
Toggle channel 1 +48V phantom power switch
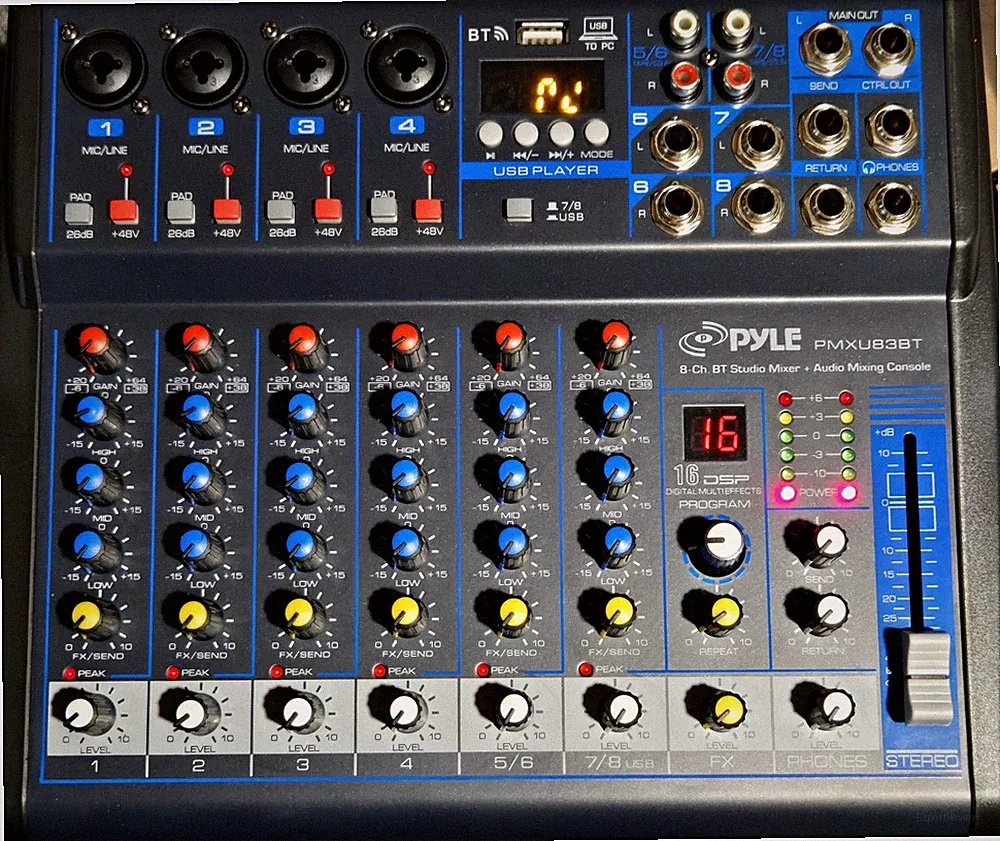tap(124, 211)
